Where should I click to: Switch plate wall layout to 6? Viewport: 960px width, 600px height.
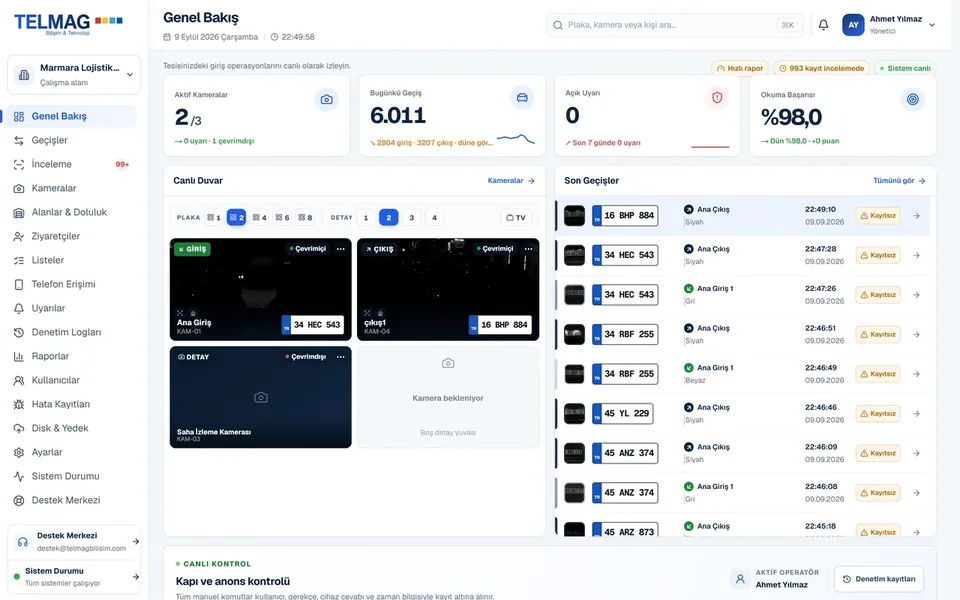pos(282,217)
